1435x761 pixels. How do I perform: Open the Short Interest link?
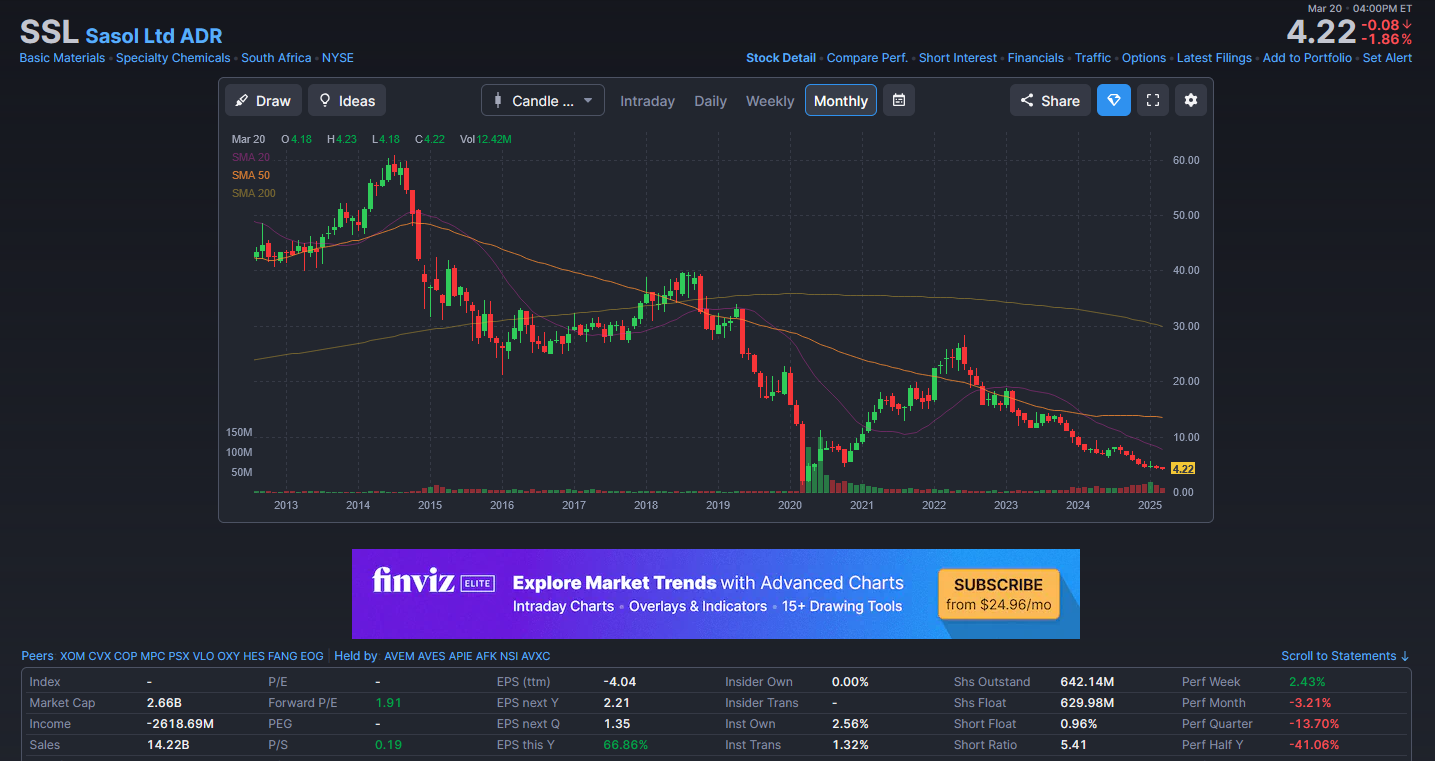coord(957,58)
